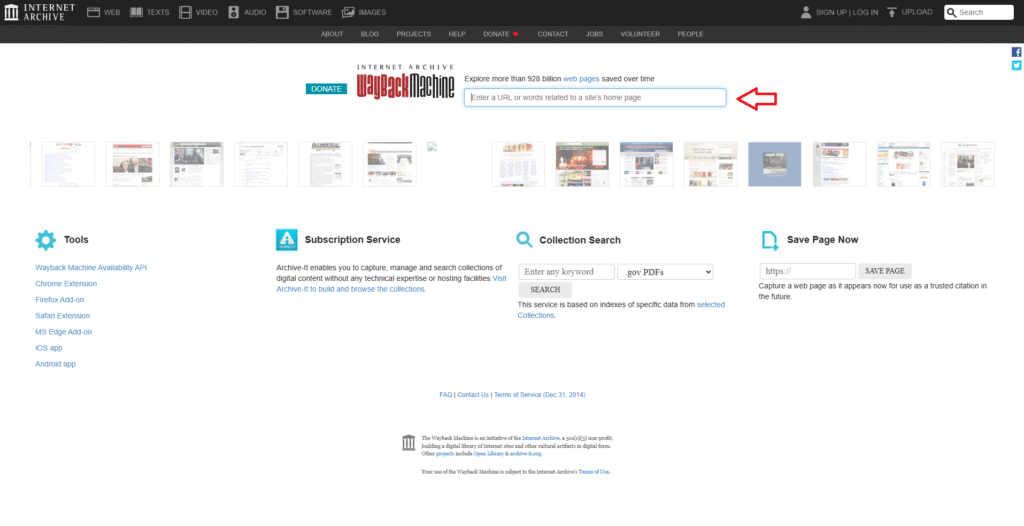Open Wayback Machine Availability API link
The image size is (1024, 526).
point(91,268)
